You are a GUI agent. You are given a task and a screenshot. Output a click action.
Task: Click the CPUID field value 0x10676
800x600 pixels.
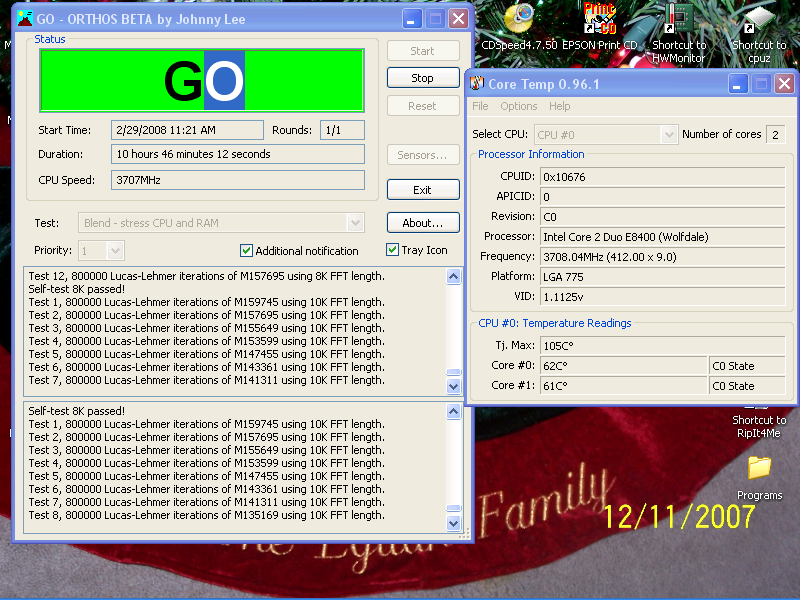[x=662, y=177]
